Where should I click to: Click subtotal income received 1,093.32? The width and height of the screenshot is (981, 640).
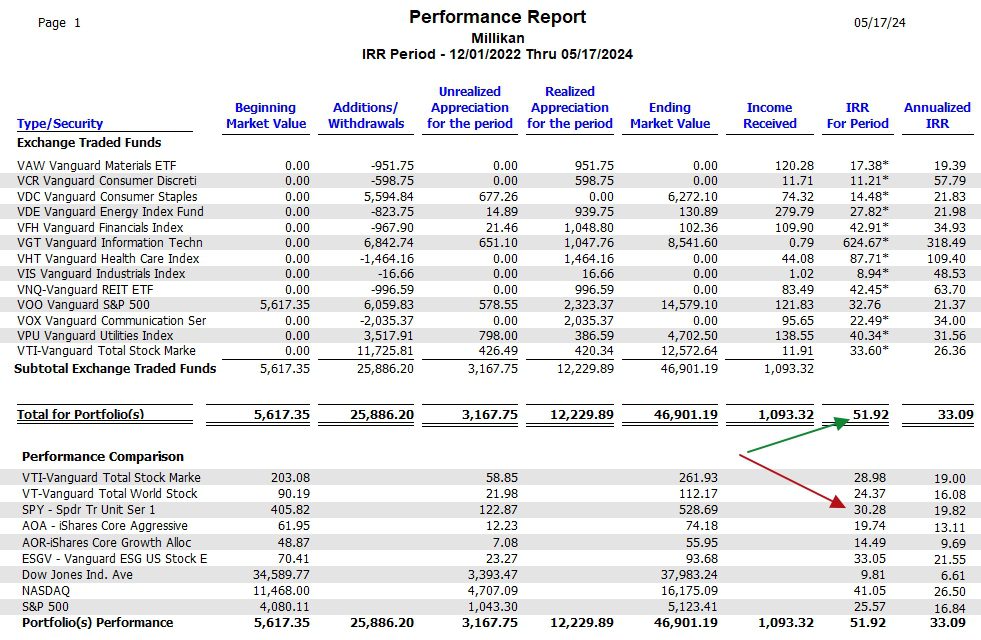(x=788, y=368)
